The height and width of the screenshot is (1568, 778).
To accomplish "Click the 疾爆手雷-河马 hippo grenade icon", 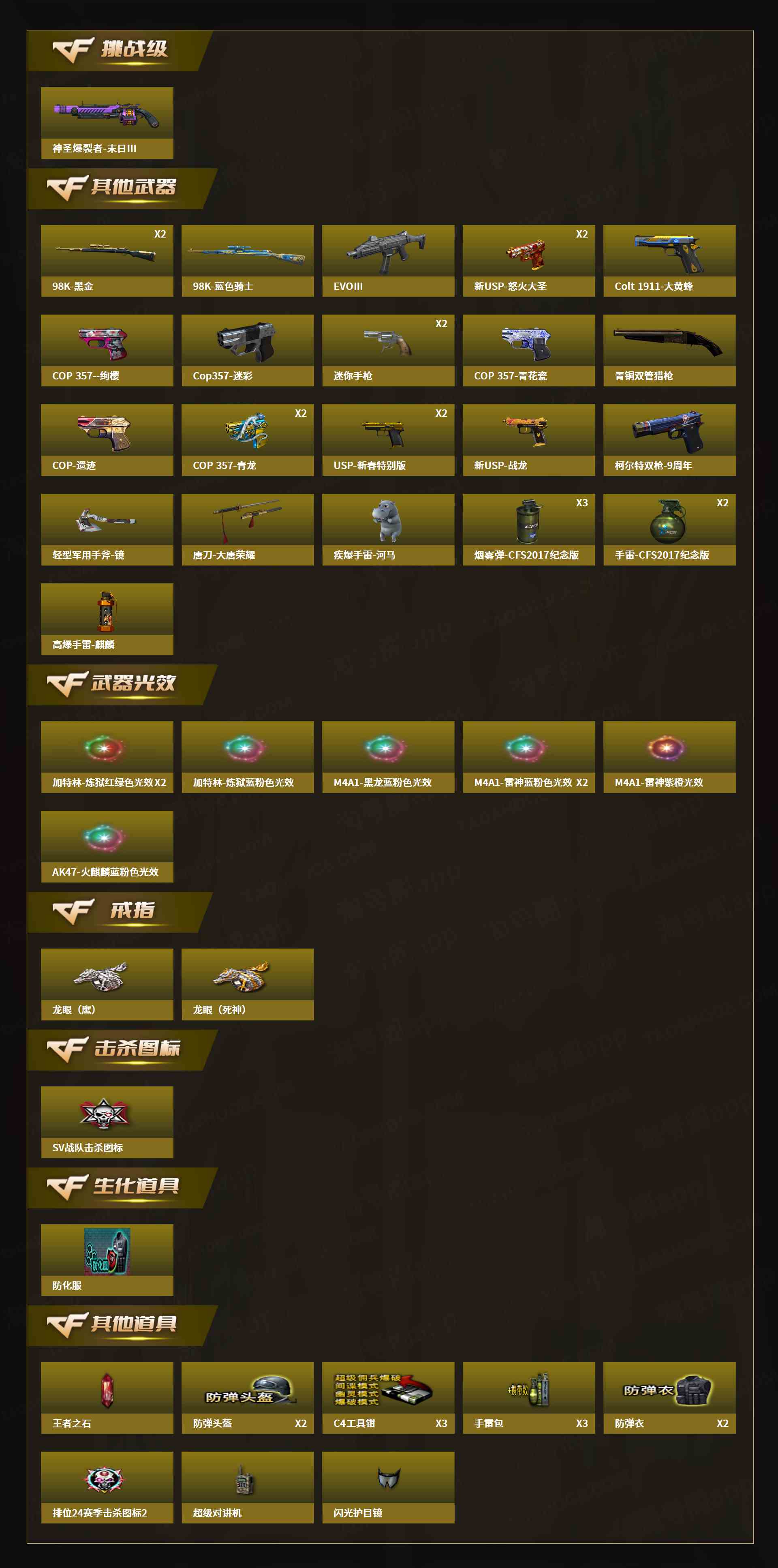I will 387,521.
